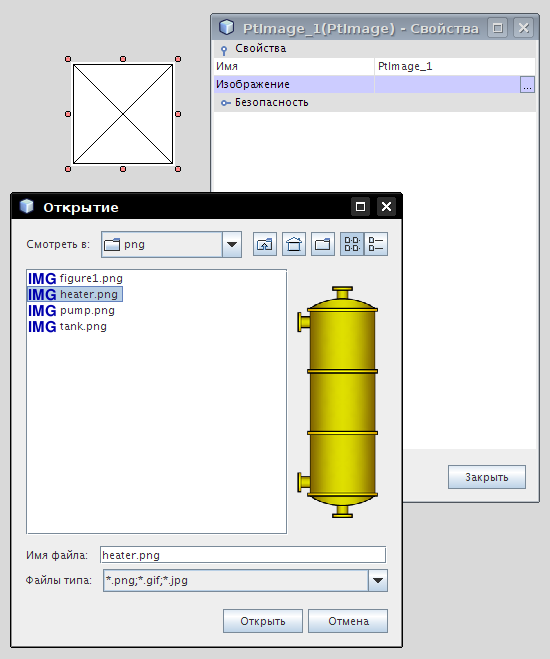This screenshot has height=659, width=550.
Task: Create a new folder icon
Action: [x=323, y=244]
